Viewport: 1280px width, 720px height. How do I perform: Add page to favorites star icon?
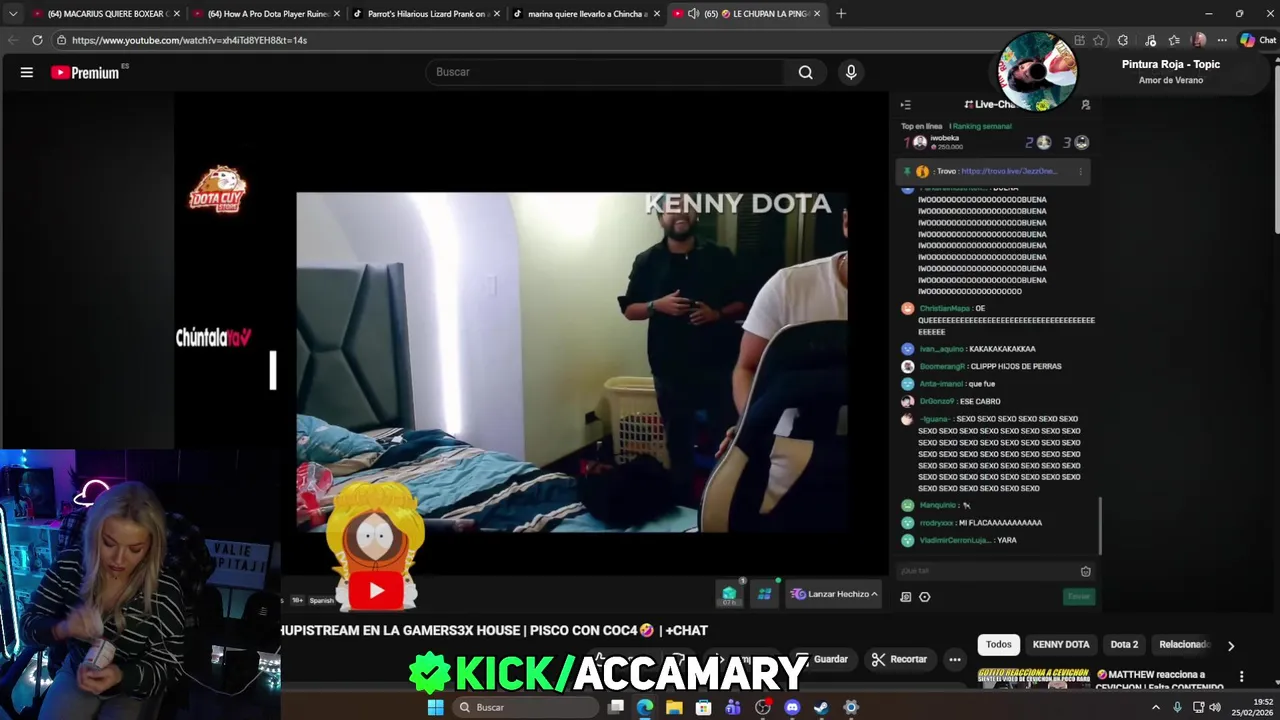[1098, 40]
